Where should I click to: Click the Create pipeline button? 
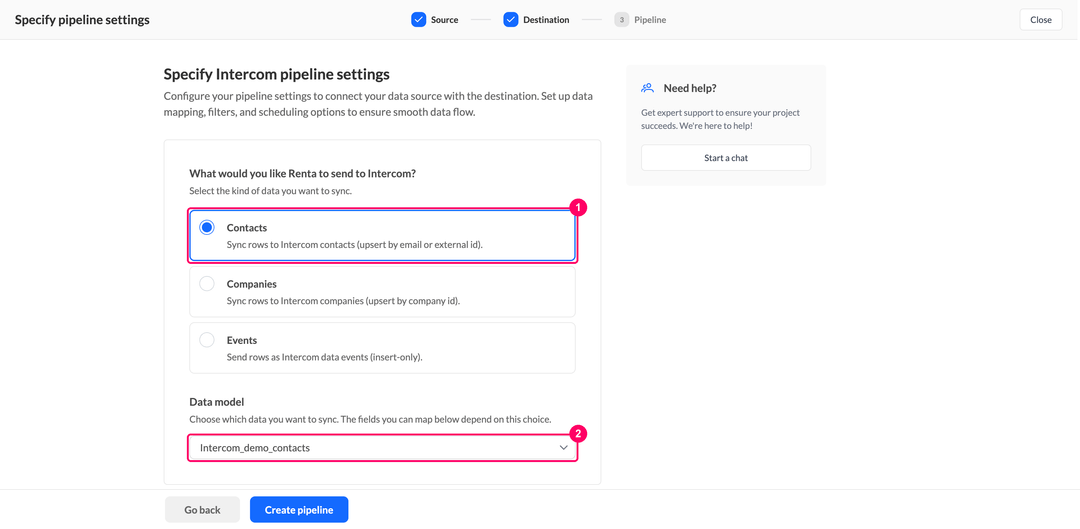click(x=299, y=510)
